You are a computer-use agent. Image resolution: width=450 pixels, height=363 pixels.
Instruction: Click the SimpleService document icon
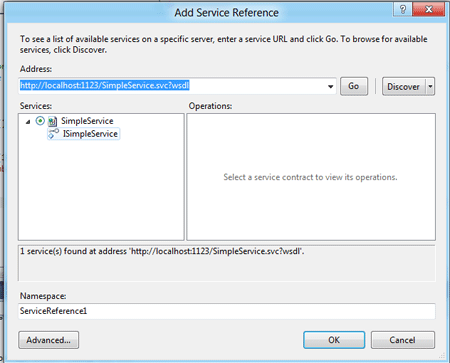[x=52, y=121]
